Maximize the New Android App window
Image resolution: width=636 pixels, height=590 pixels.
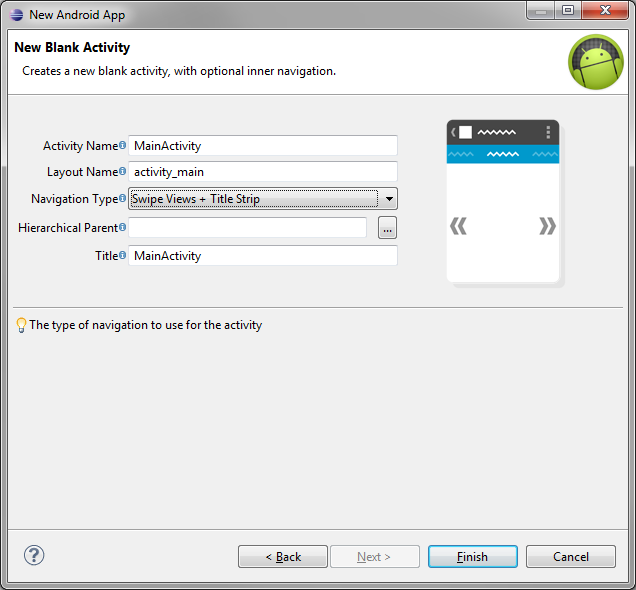point(568,11)
